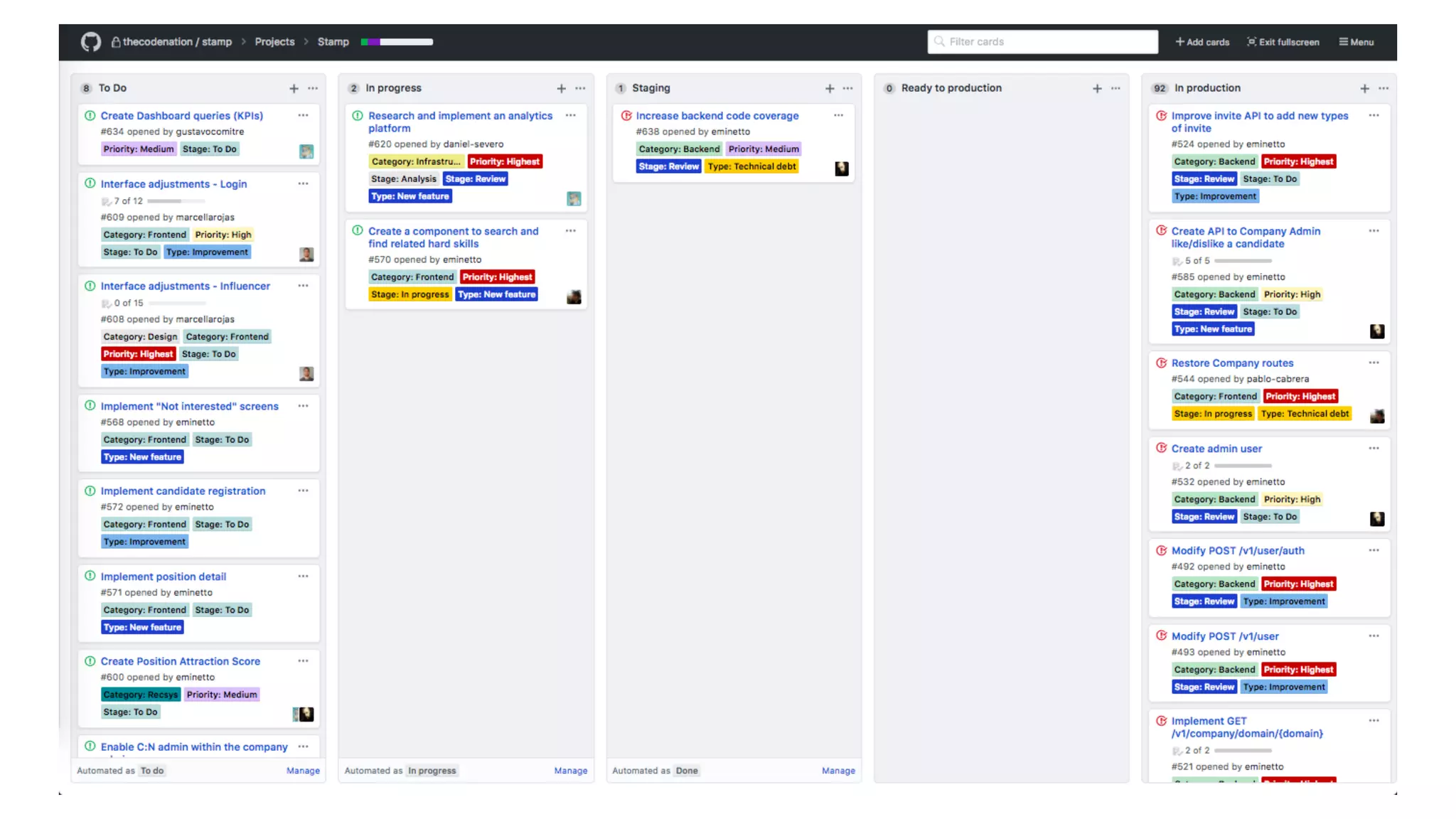Open card menu for Implement position detail
The image size is (1456, 819).
click(x=303, y=576)
